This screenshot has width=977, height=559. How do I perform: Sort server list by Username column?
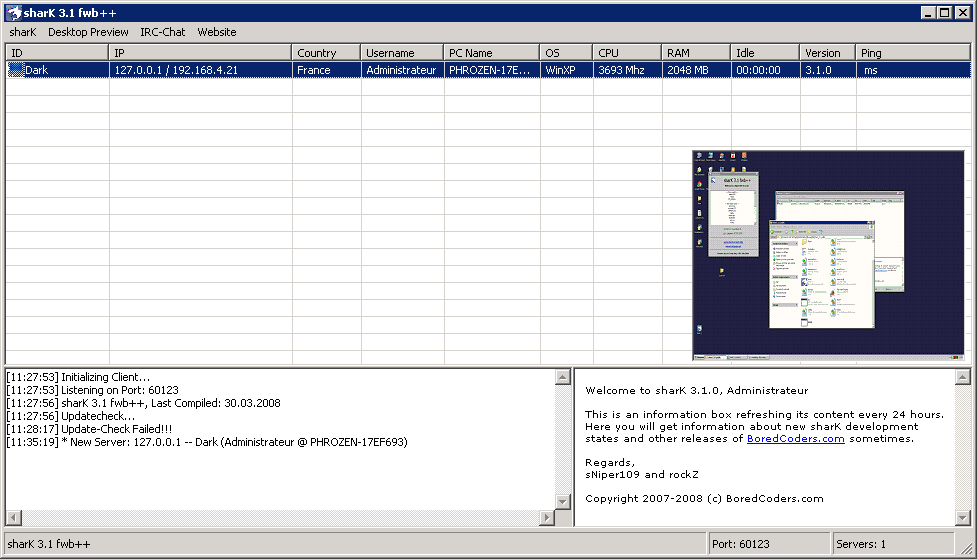coord(402,53)
